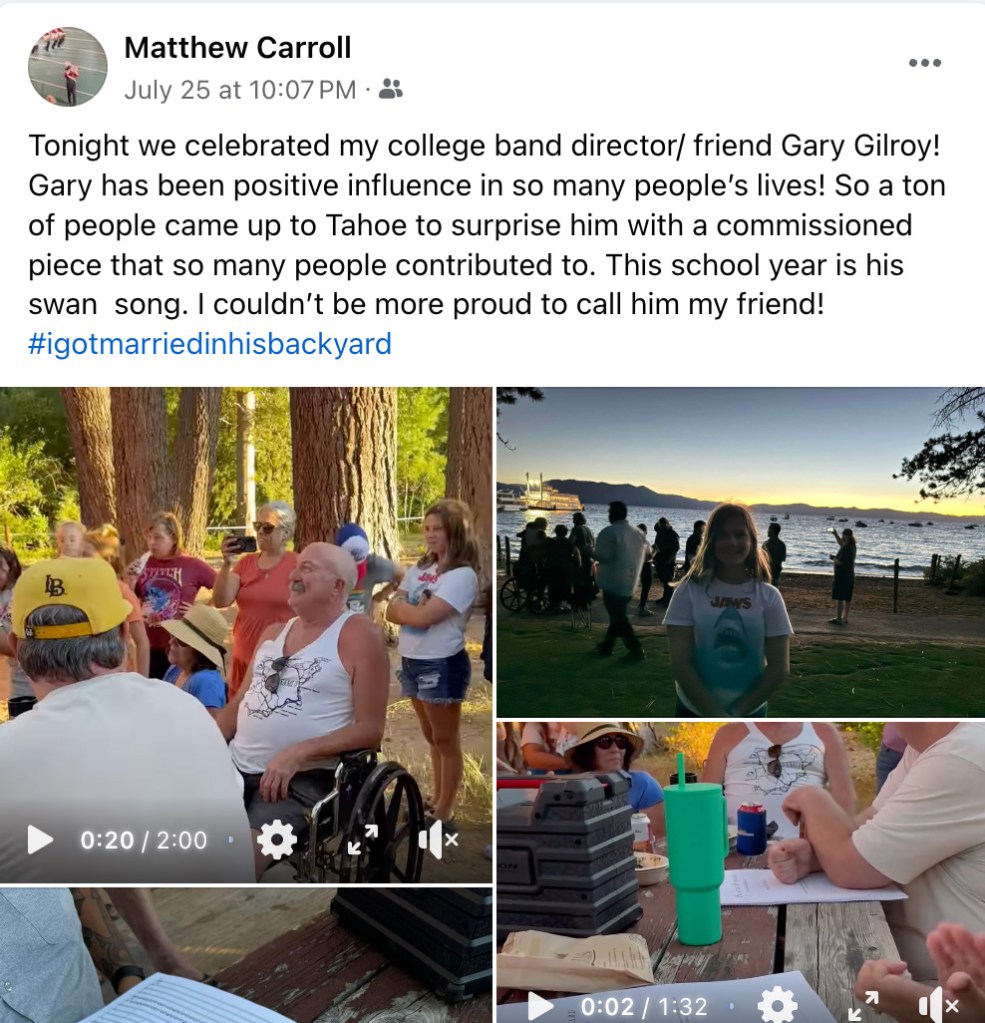Play the 1:32 picnic table video
Screen dimensions: 985x1023
pyautogui.click(x=539, y=1006)
